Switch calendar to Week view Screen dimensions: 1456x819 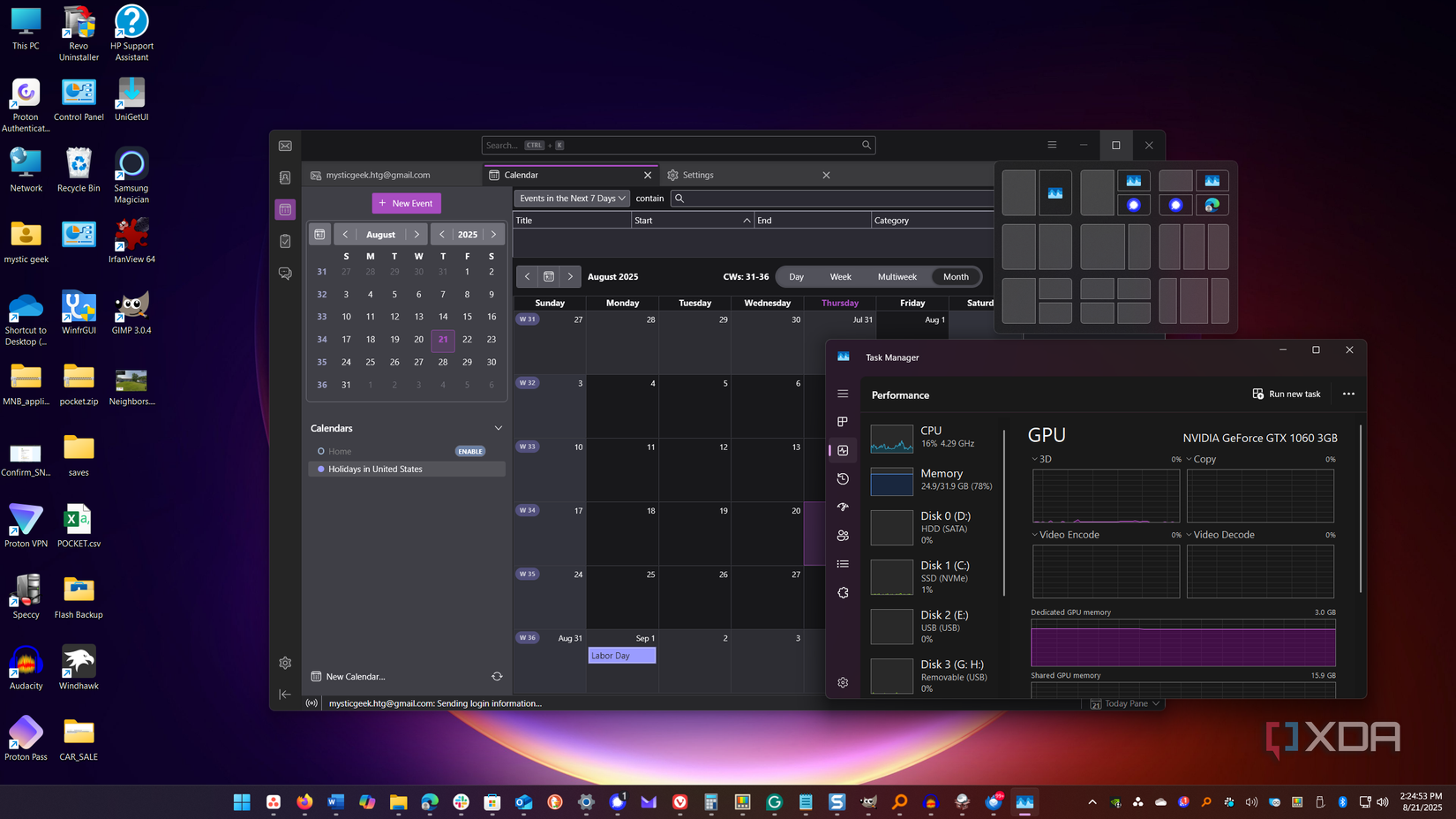840,277
